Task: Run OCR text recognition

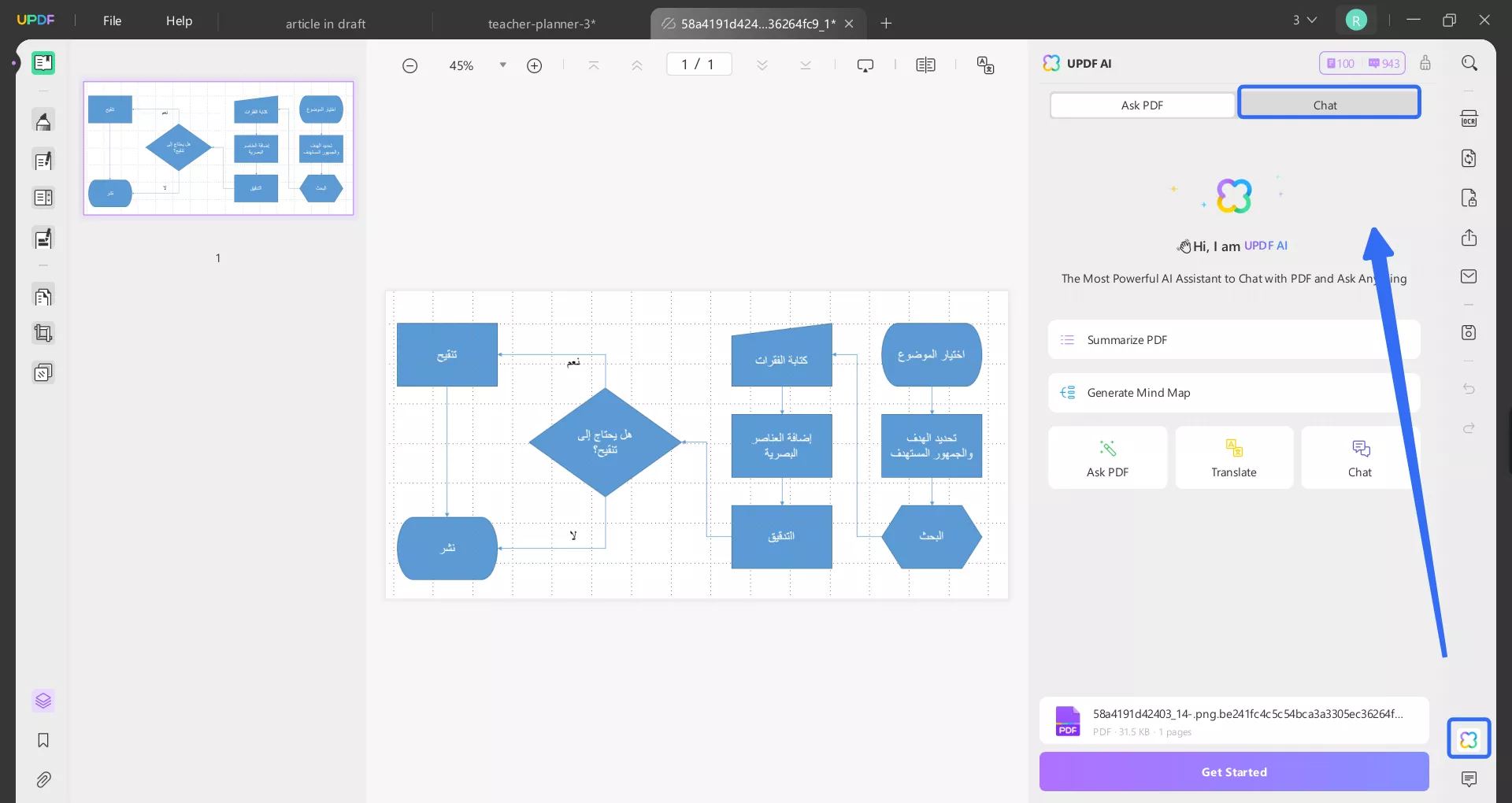Action: coord(1469,119)
